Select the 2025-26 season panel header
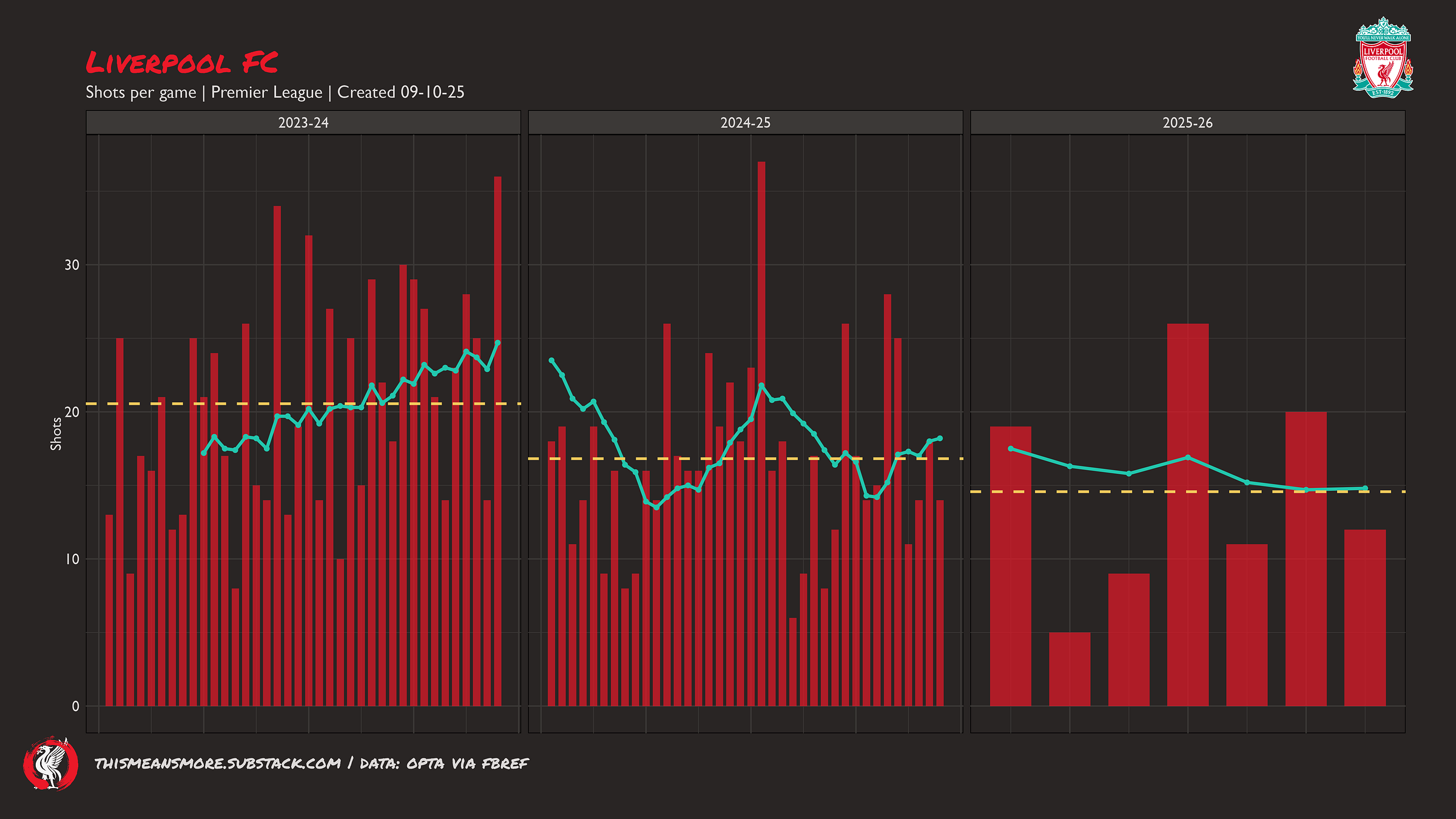This screenshot has width=1456, height=819. [1187, 123]
